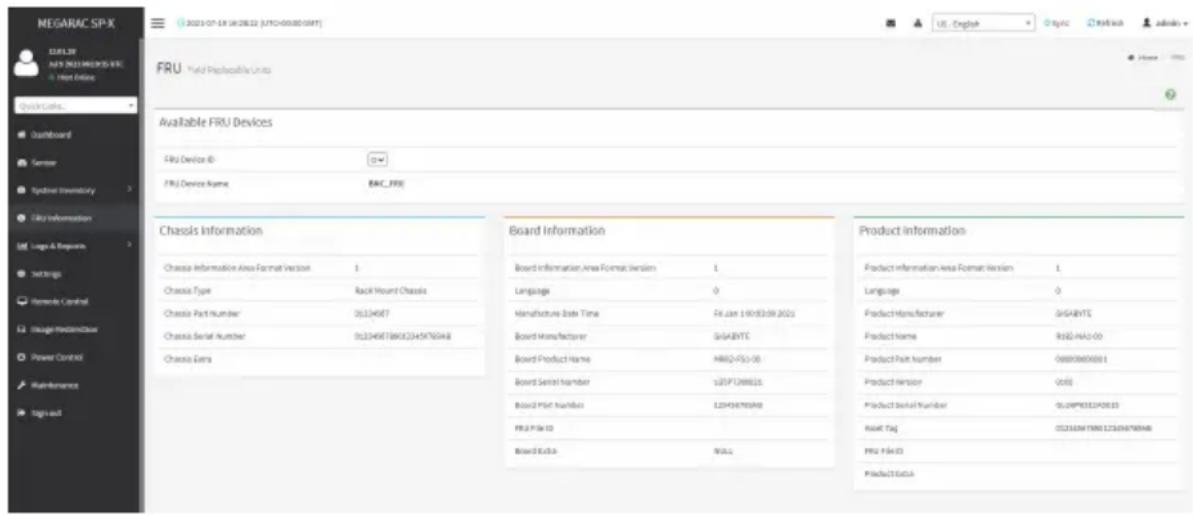Click the Available FRU Devices heading
1193x515 pixels.
[215, 124]
